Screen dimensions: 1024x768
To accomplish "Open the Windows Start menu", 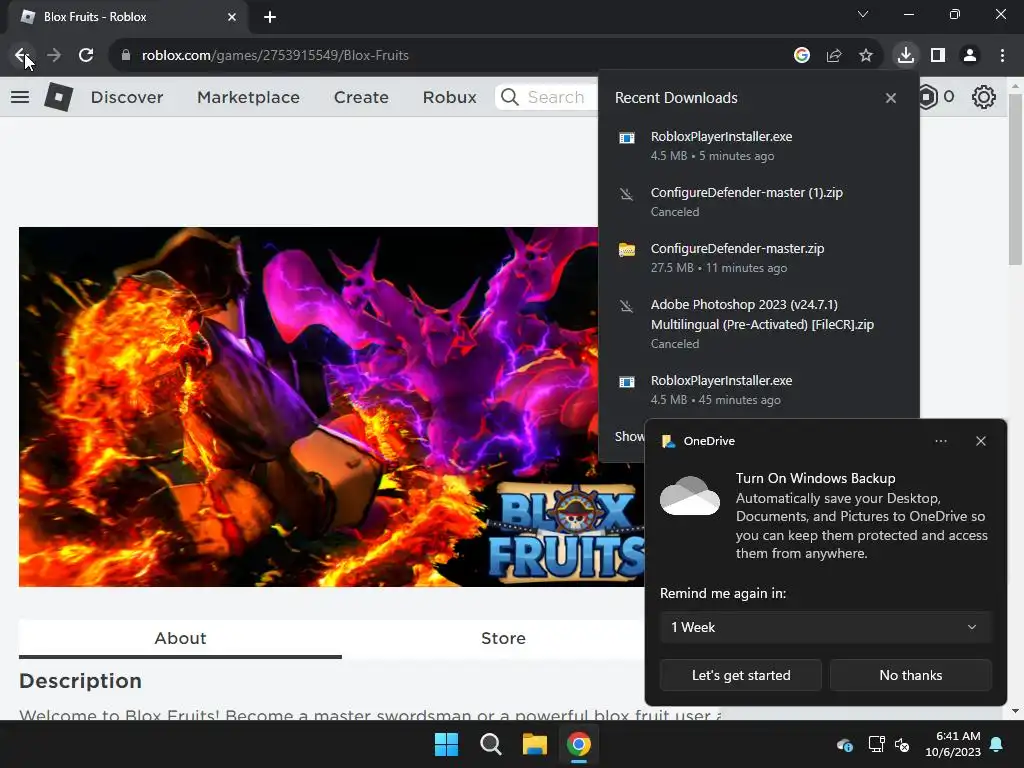I will pyautogui.click(x=447, y=744).
